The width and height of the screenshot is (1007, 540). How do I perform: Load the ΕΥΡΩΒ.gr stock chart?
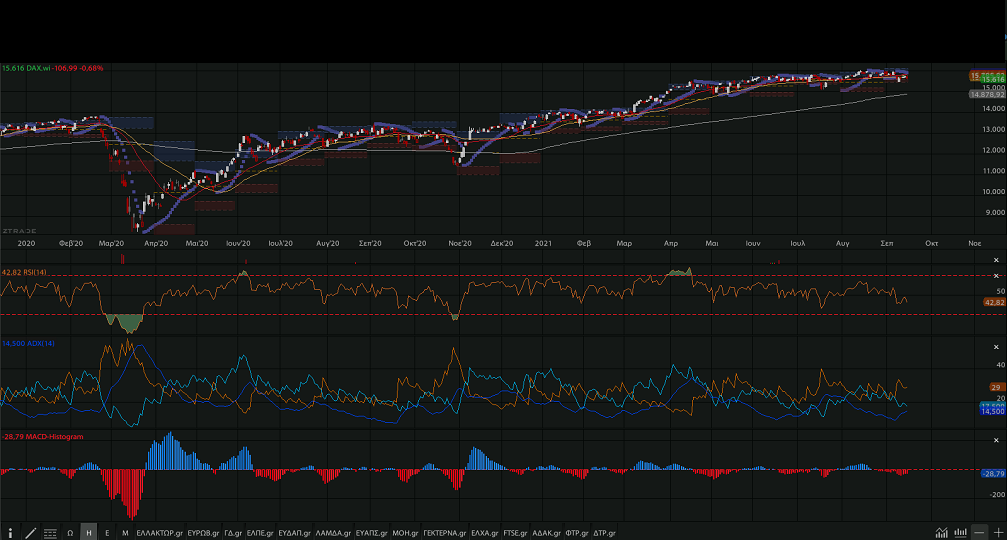[x=204, y=533]
